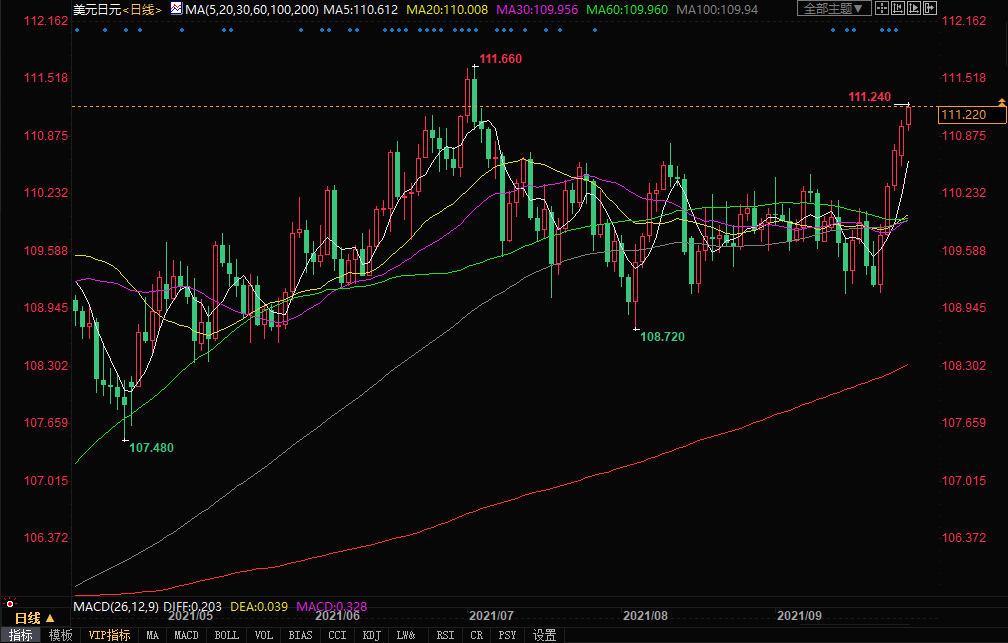Screen dimensions: 1008x643
Task: Switch to the 指标 tab
Action: [21, 635]
